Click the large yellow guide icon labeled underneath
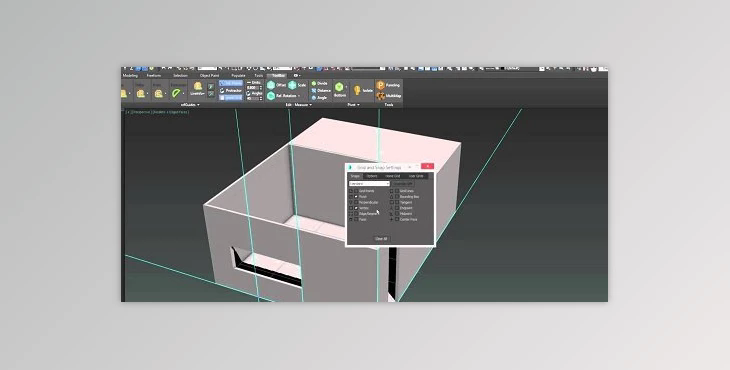The height and width of the screenshot is (370, 730). (x=198, y=86)
